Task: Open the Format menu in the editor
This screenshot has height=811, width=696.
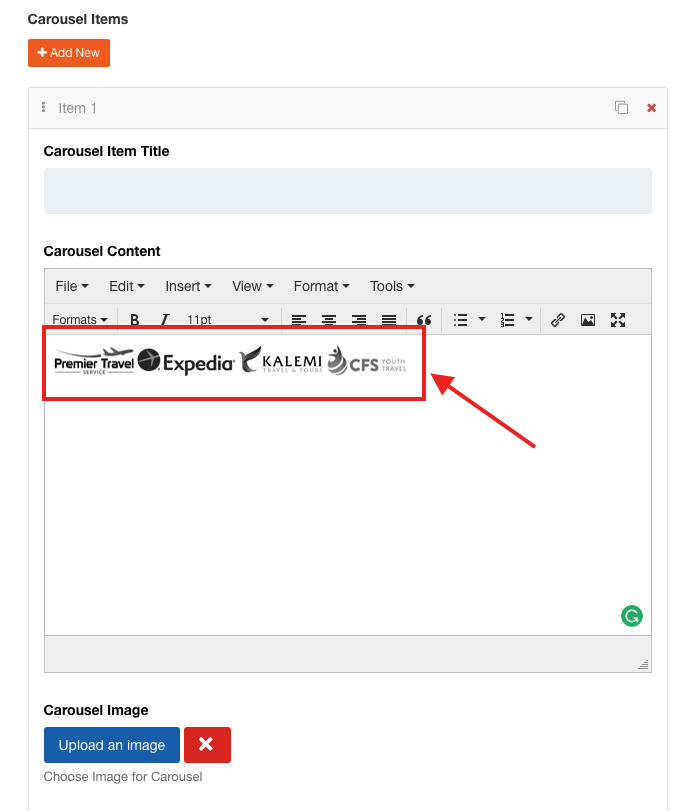Action: (321, 286)
